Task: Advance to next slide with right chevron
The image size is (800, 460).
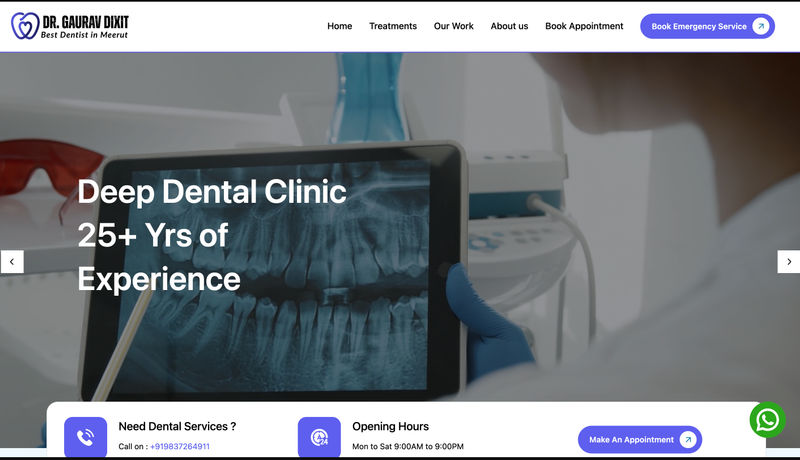Action: (788, 262)
